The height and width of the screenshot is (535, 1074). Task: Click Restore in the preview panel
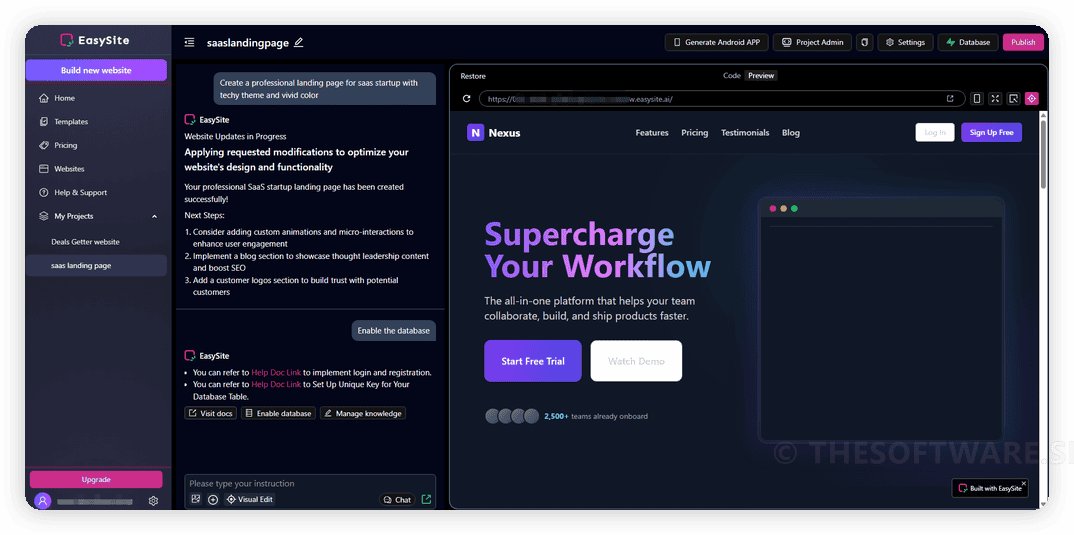coord(473,76)
